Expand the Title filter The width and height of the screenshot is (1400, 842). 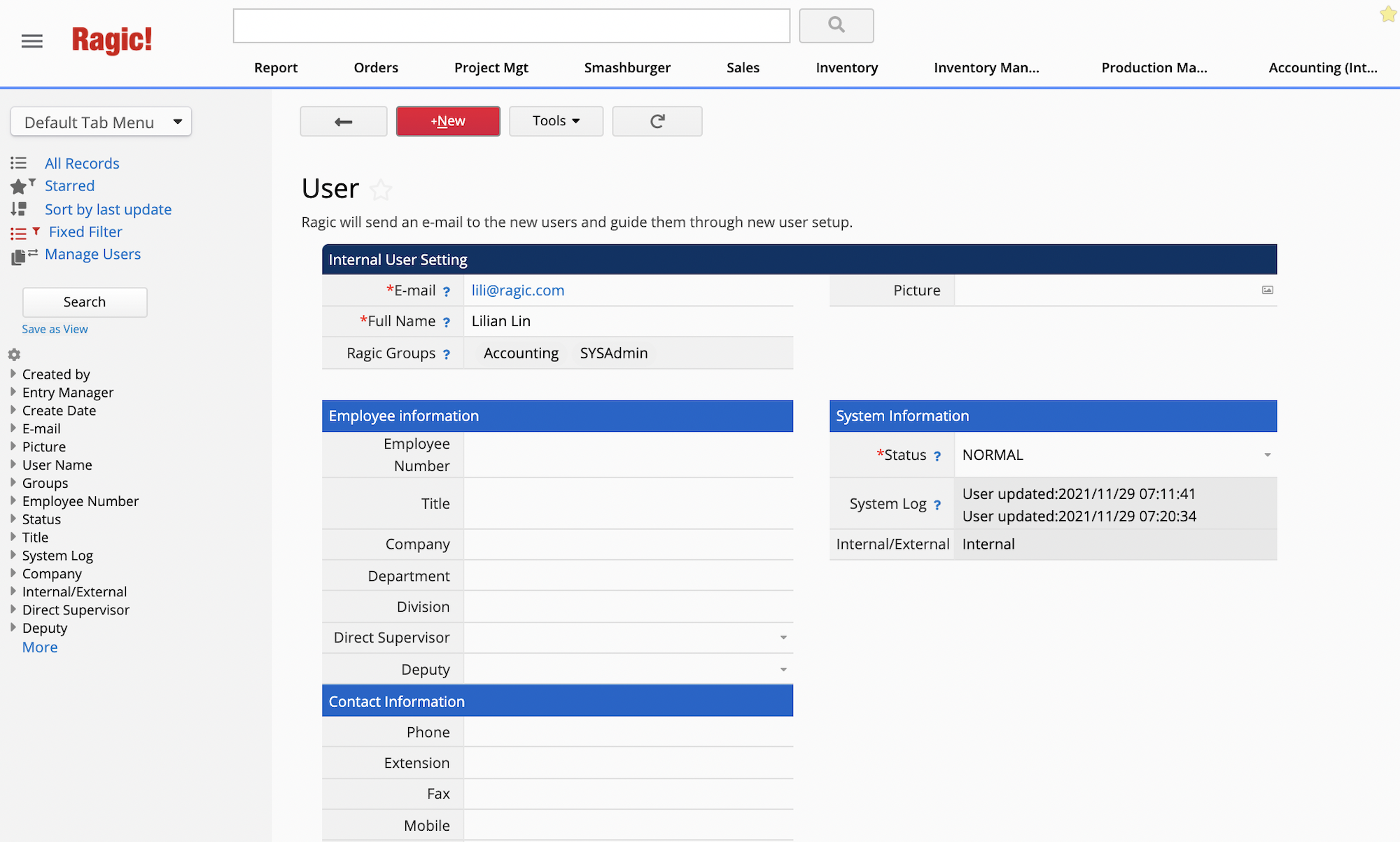point(13,538)
